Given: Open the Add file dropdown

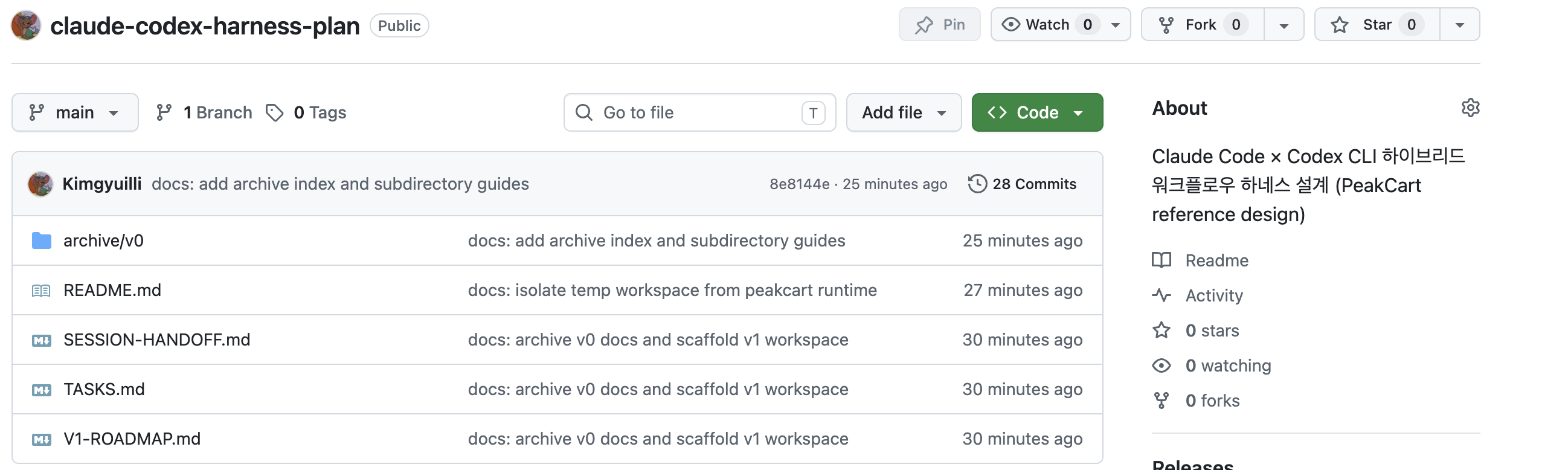Looking at the screenshot, I should pos(904,112).
